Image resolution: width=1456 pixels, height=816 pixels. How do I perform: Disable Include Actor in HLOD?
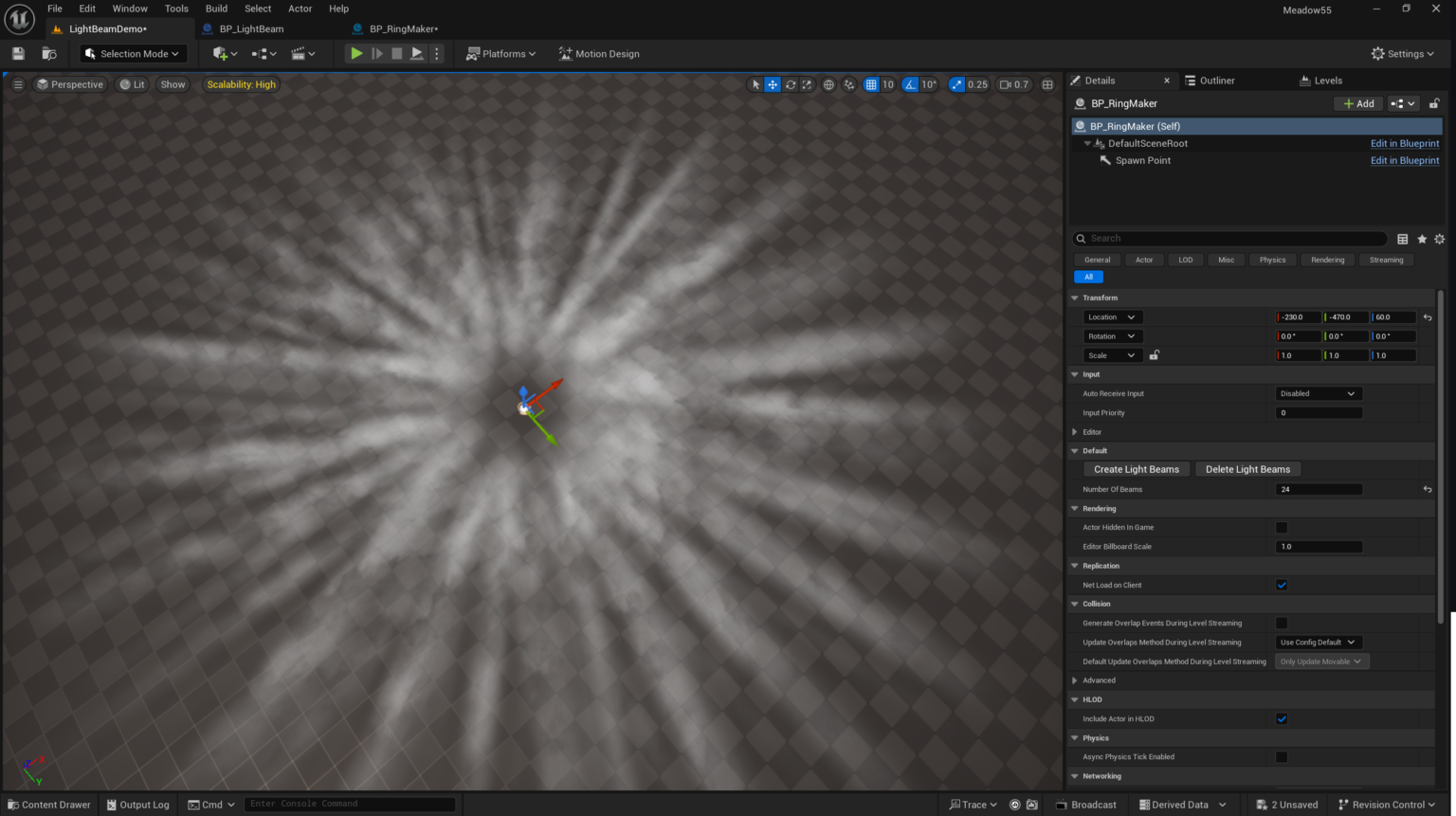point(1282,718)
